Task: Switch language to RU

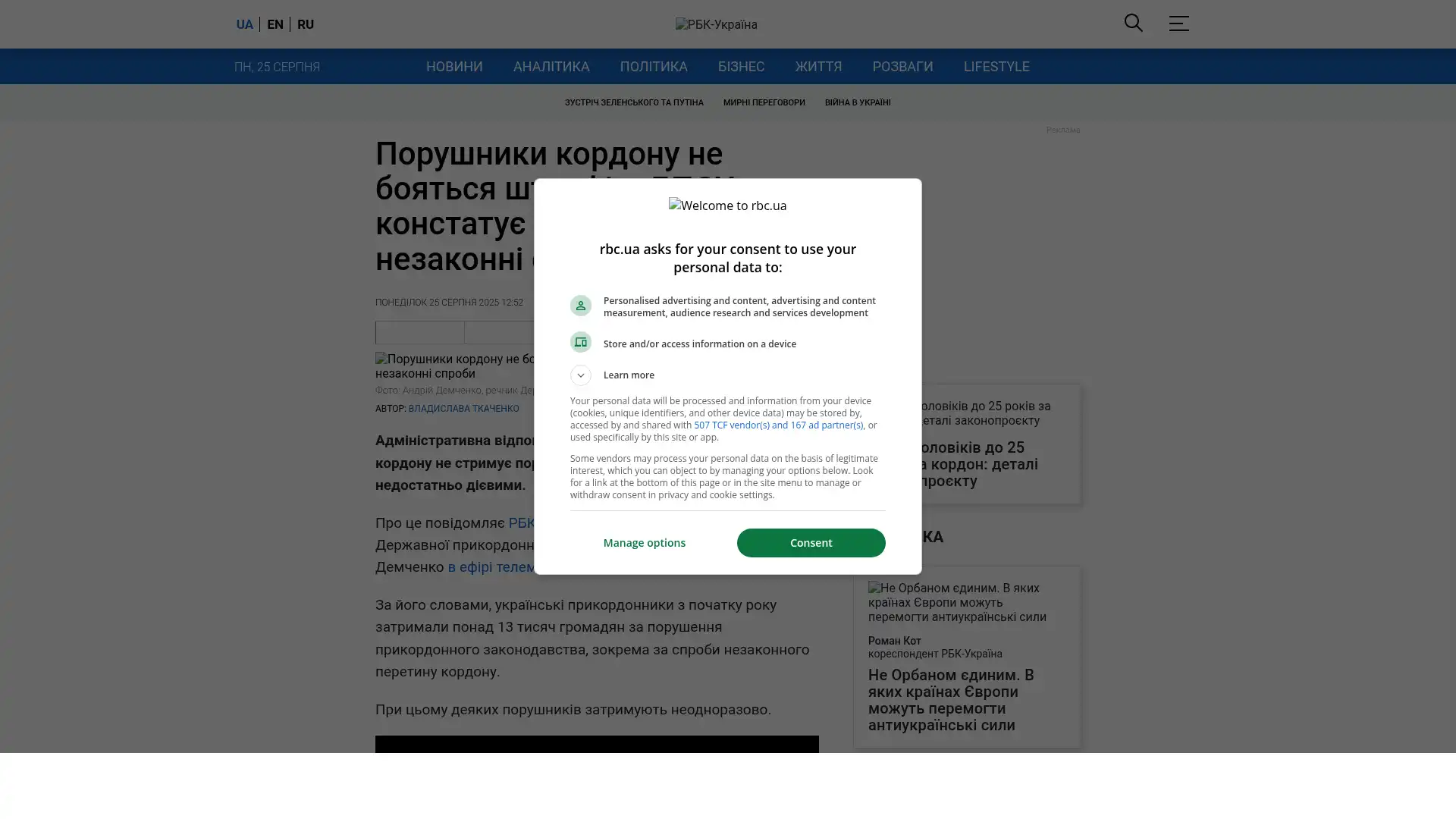Action: point(306,24)
